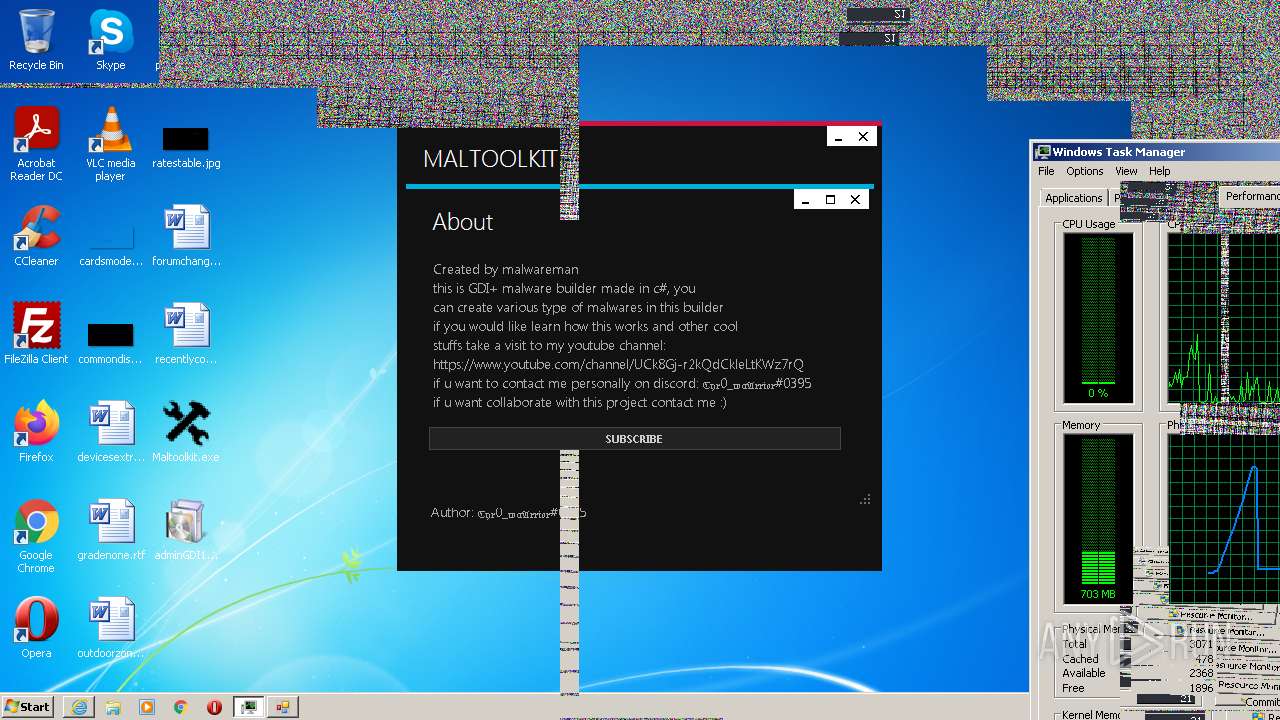Click the About heading in Maltoolkit
The width and height of the screenshot is (1280, 720).
[x=463, y=222]
